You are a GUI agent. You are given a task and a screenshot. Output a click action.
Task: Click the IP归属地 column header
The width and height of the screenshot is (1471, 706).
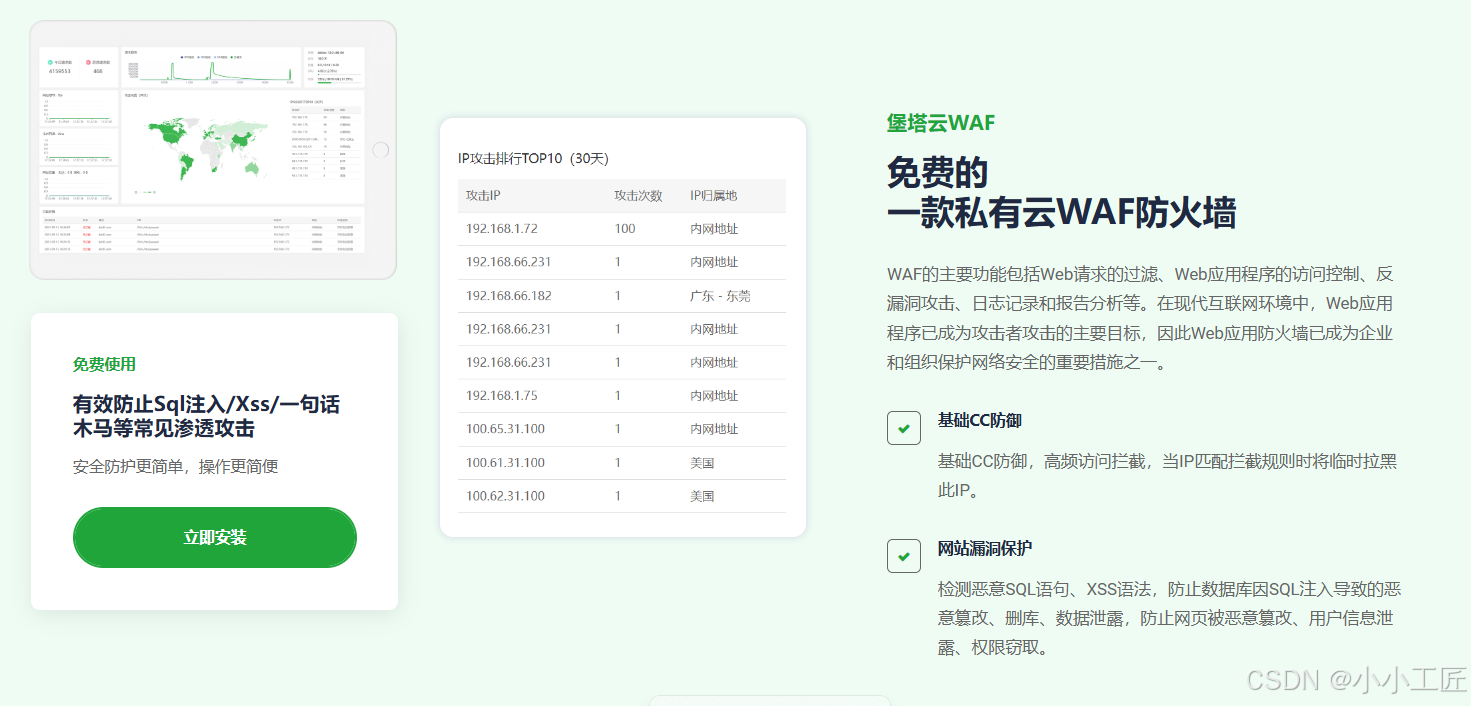(x=713, y=196)
